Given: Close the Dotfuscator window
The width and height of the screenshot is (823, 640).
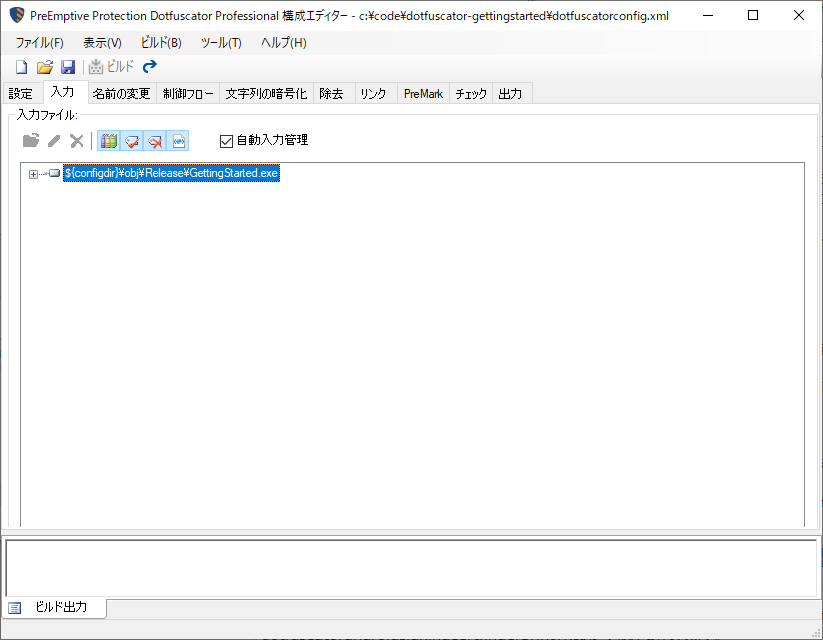Looking at the screenshot, I should click(798, 15).
